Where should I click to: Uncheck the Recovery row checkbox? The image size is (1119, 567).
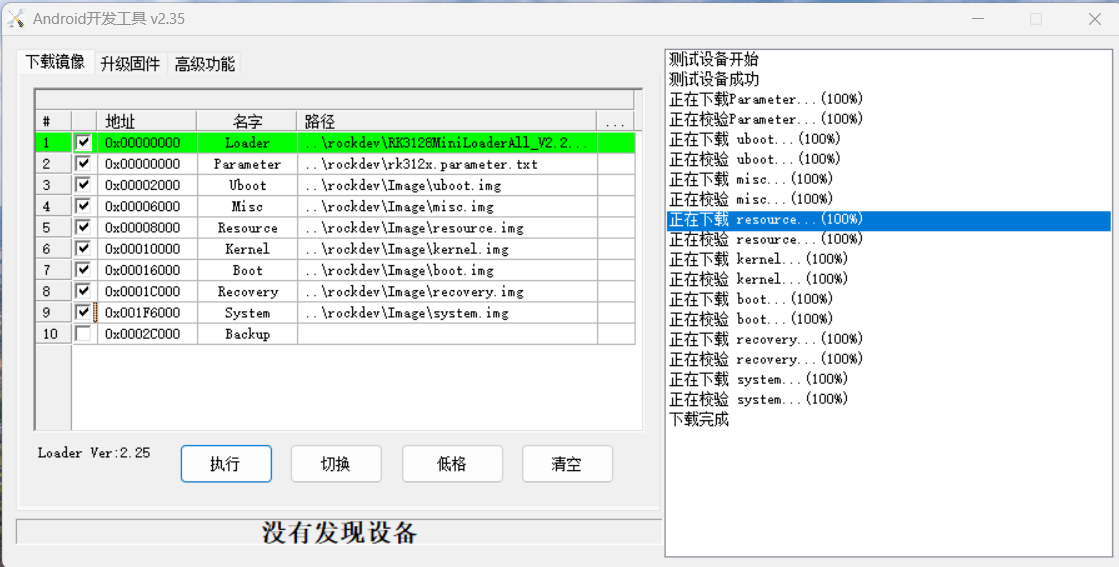pyautogui.click(x=83, y=291)
